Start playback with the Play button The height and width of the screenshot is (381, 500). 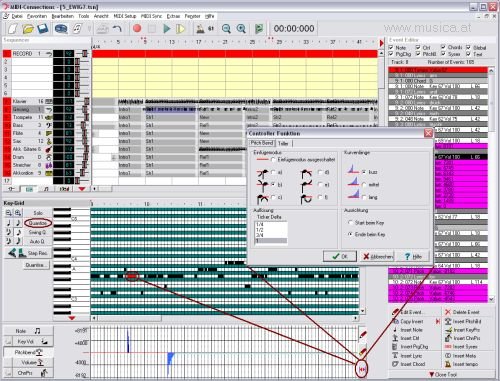167,29
